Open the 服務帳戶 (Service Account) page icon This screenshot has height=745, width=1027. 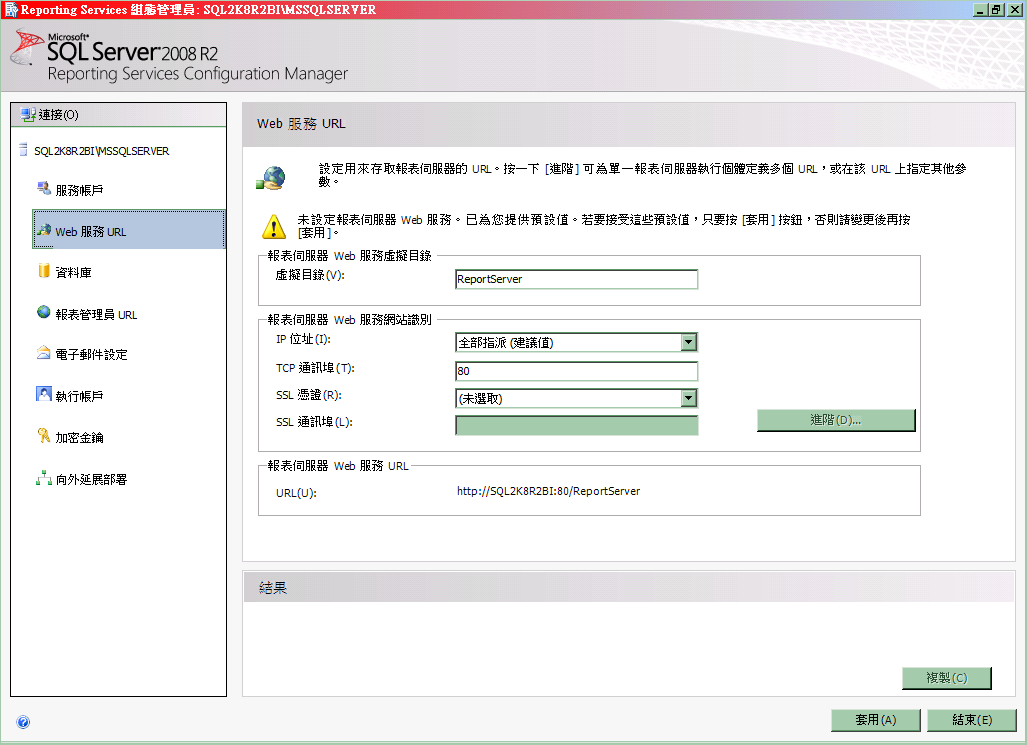coord(44,187)
